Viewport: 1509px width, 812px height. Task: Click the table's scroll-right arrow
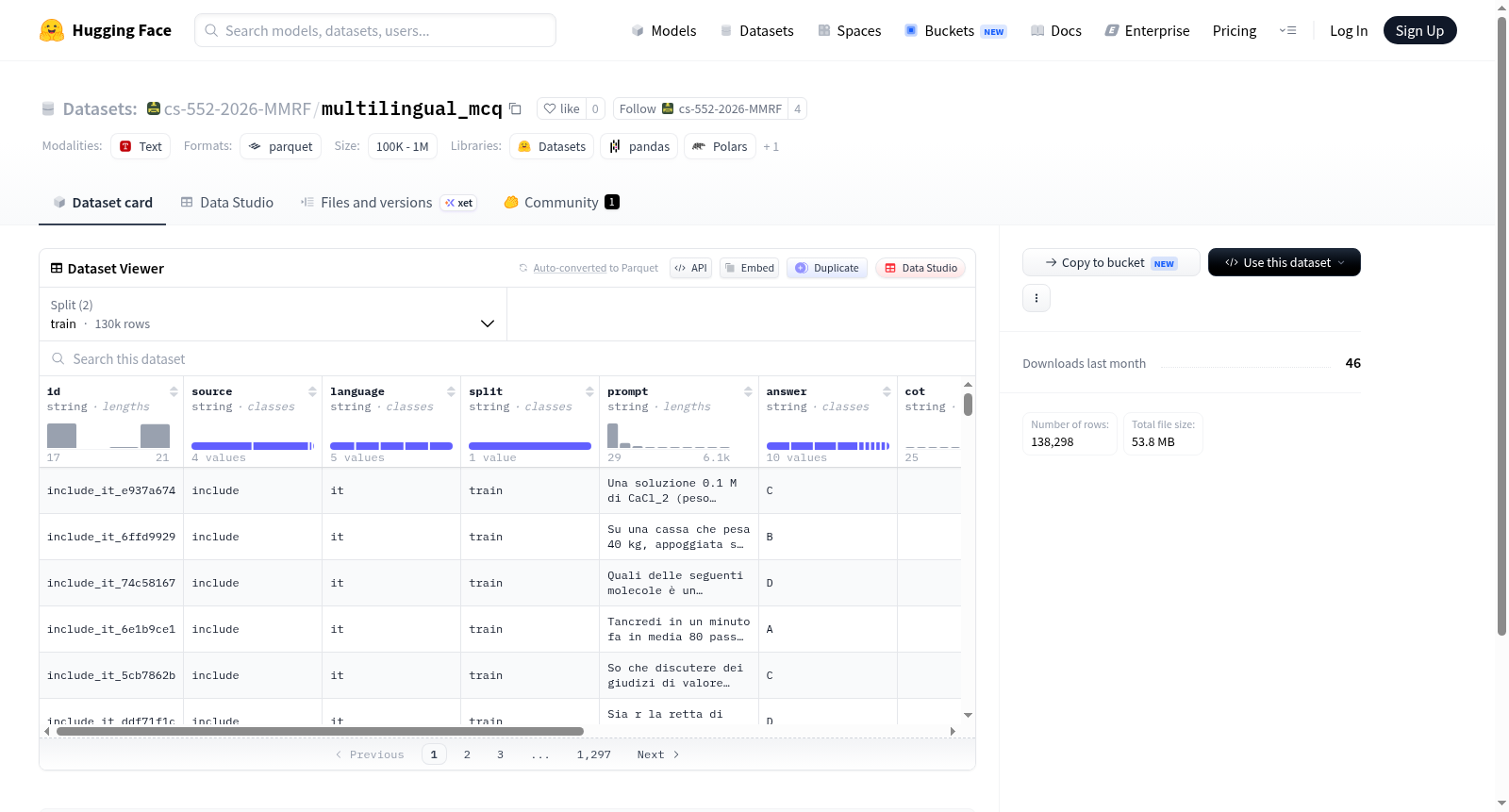pos(953,731)
